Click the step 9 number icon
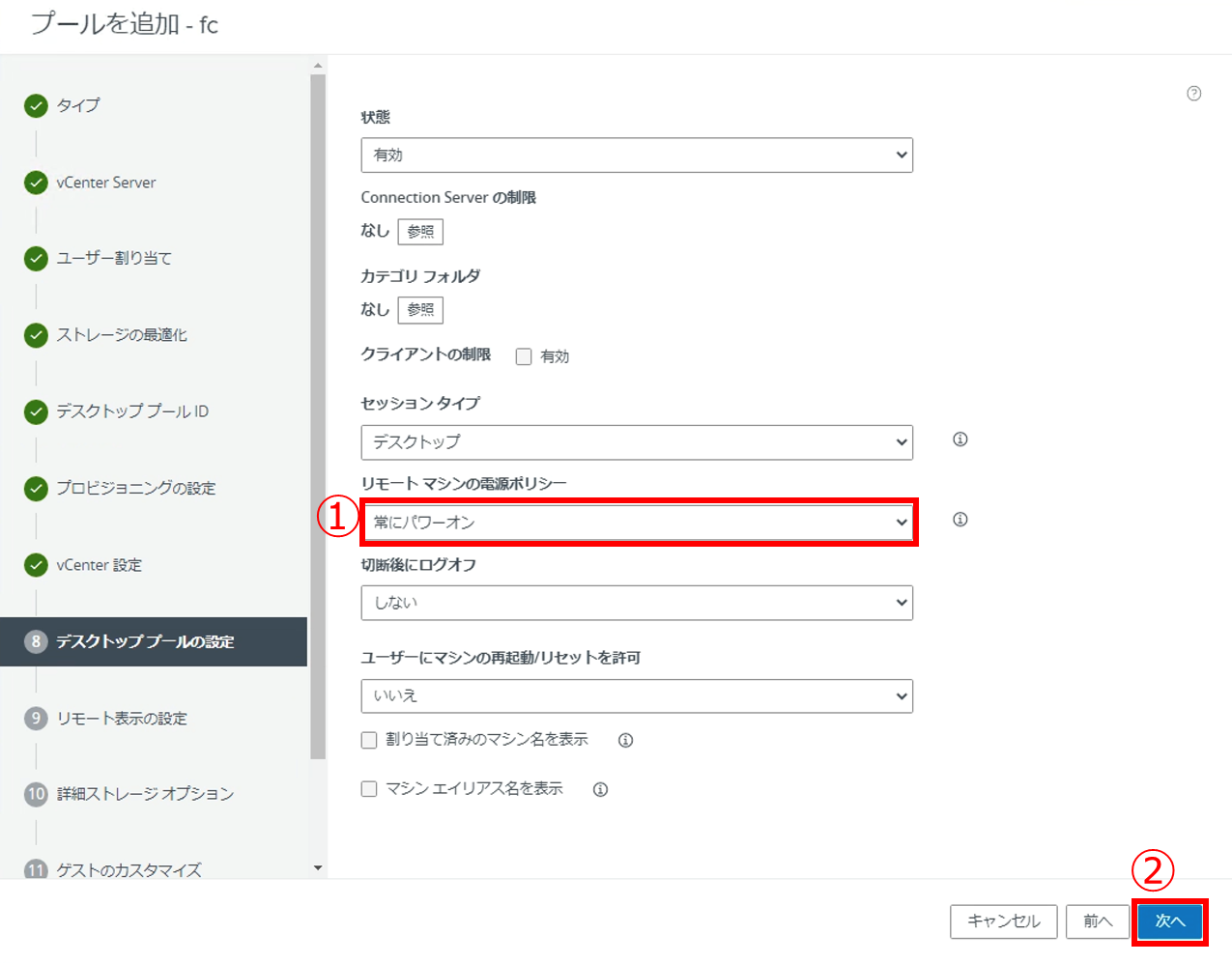 coord(36,718)
